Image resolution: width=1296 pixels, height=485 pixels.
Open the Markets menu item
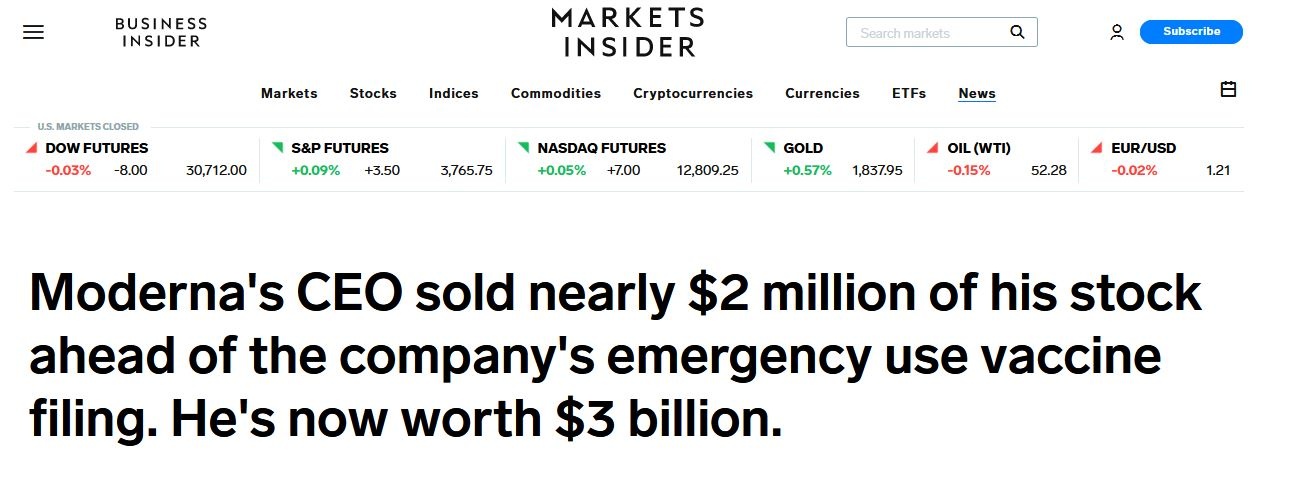tap(289, 93)
